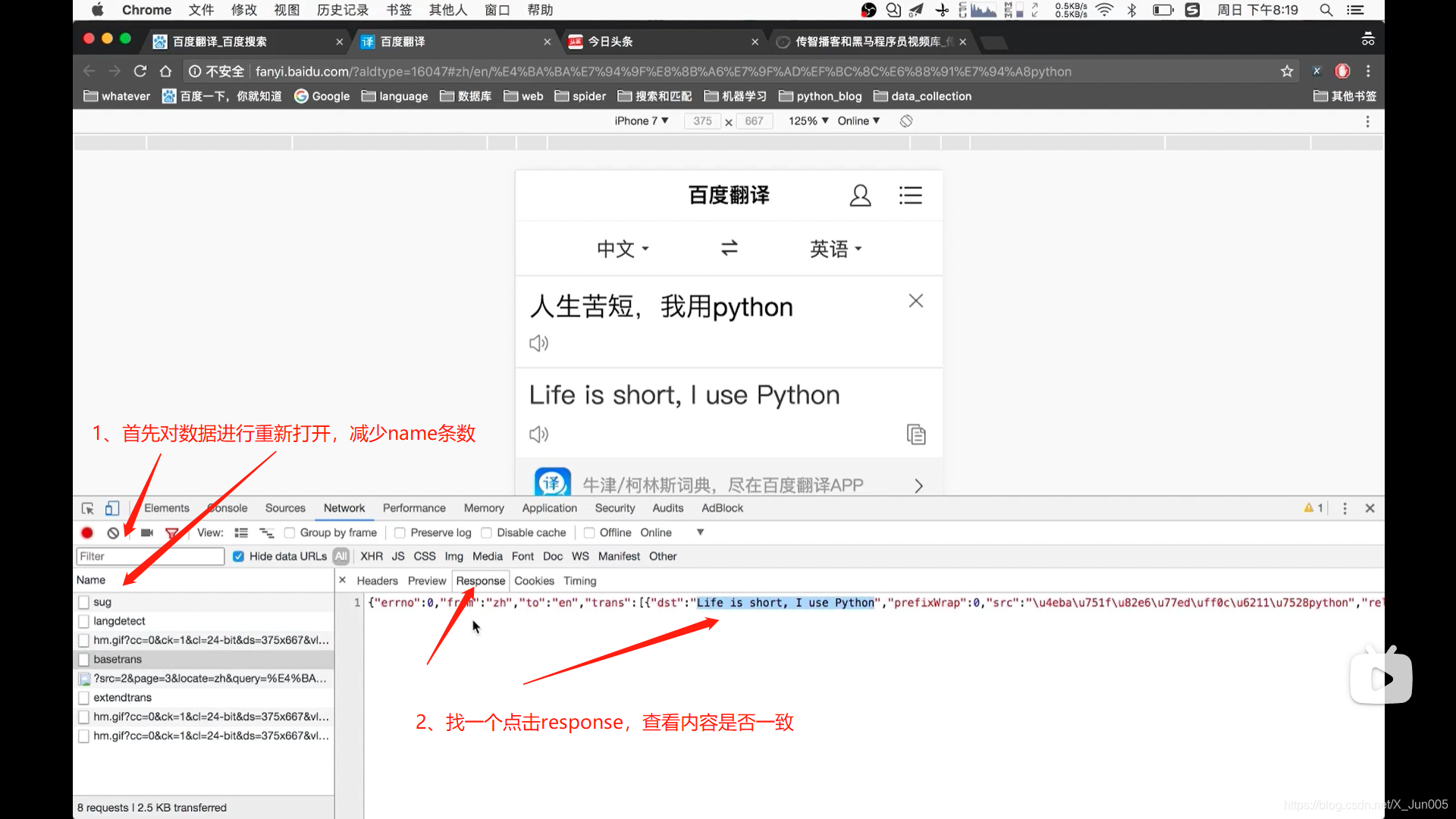Go to the browser home page
Viewport: 1456px width, 819px height.
tap(165, 71)
